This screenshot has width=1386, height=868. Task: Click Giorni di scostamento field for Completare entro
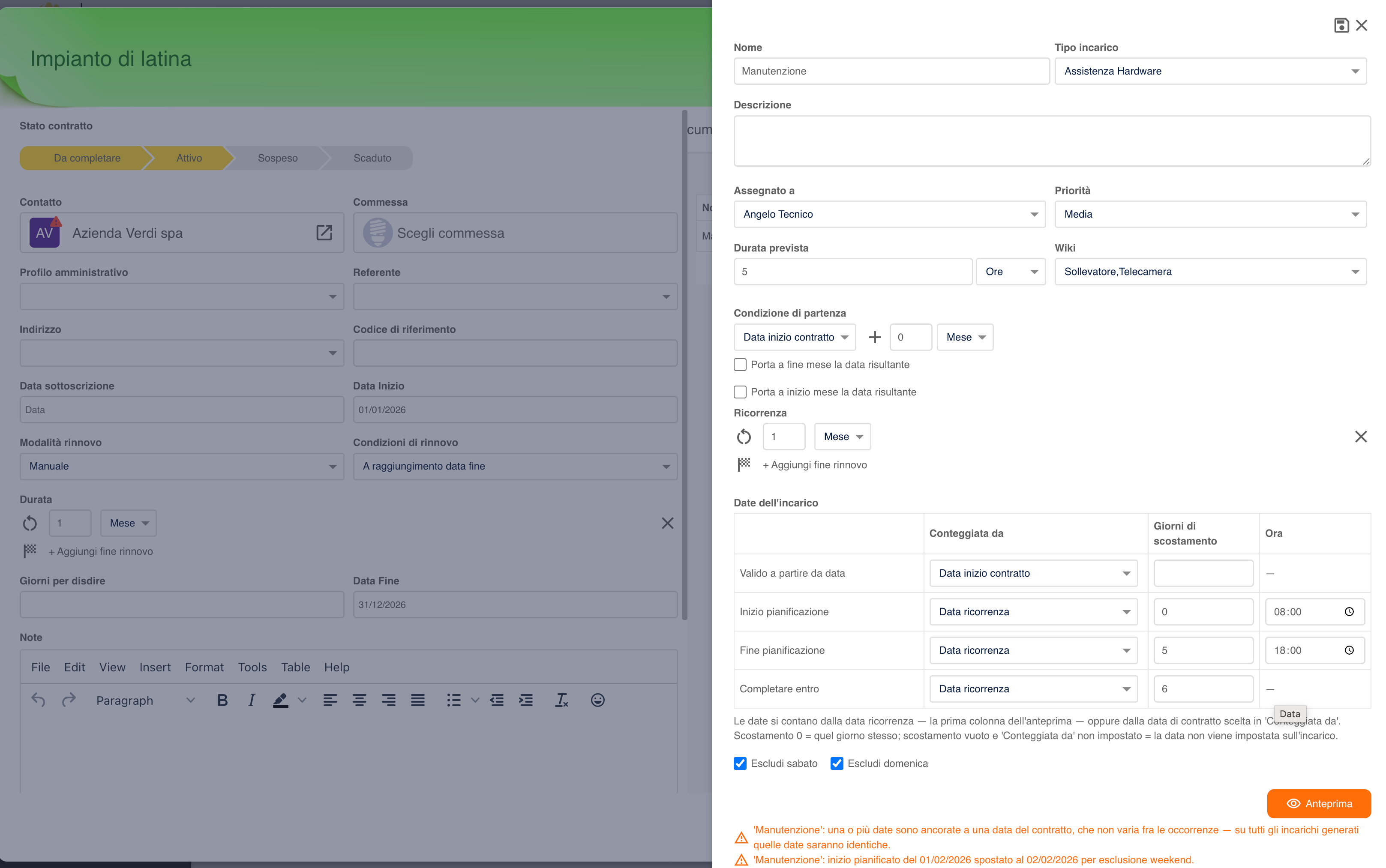[x=1203, y=689]
